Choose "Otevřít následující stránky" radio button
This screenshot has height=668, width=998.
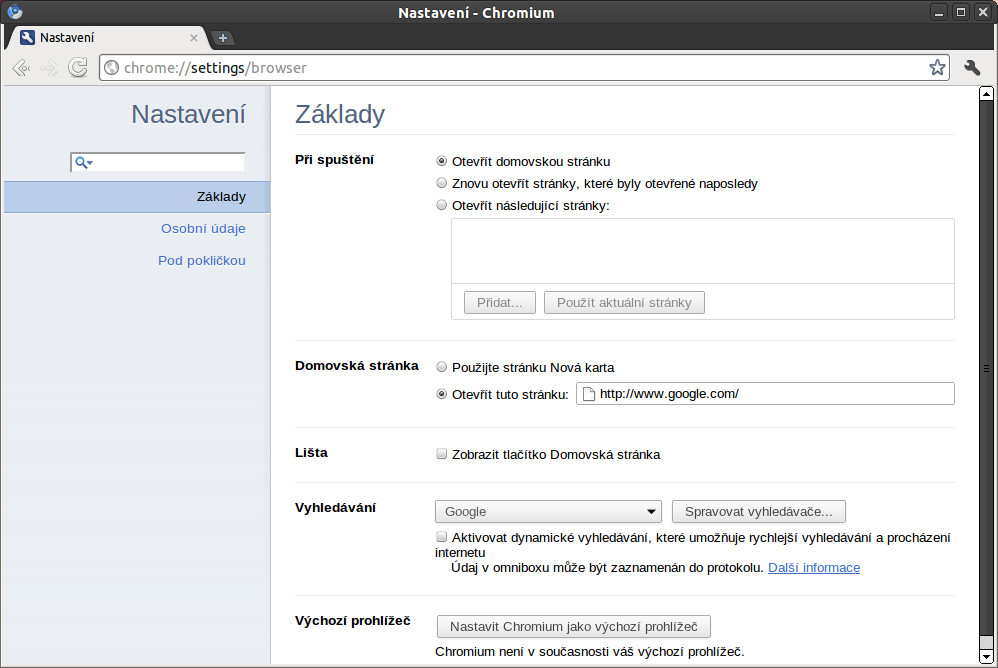441,205
